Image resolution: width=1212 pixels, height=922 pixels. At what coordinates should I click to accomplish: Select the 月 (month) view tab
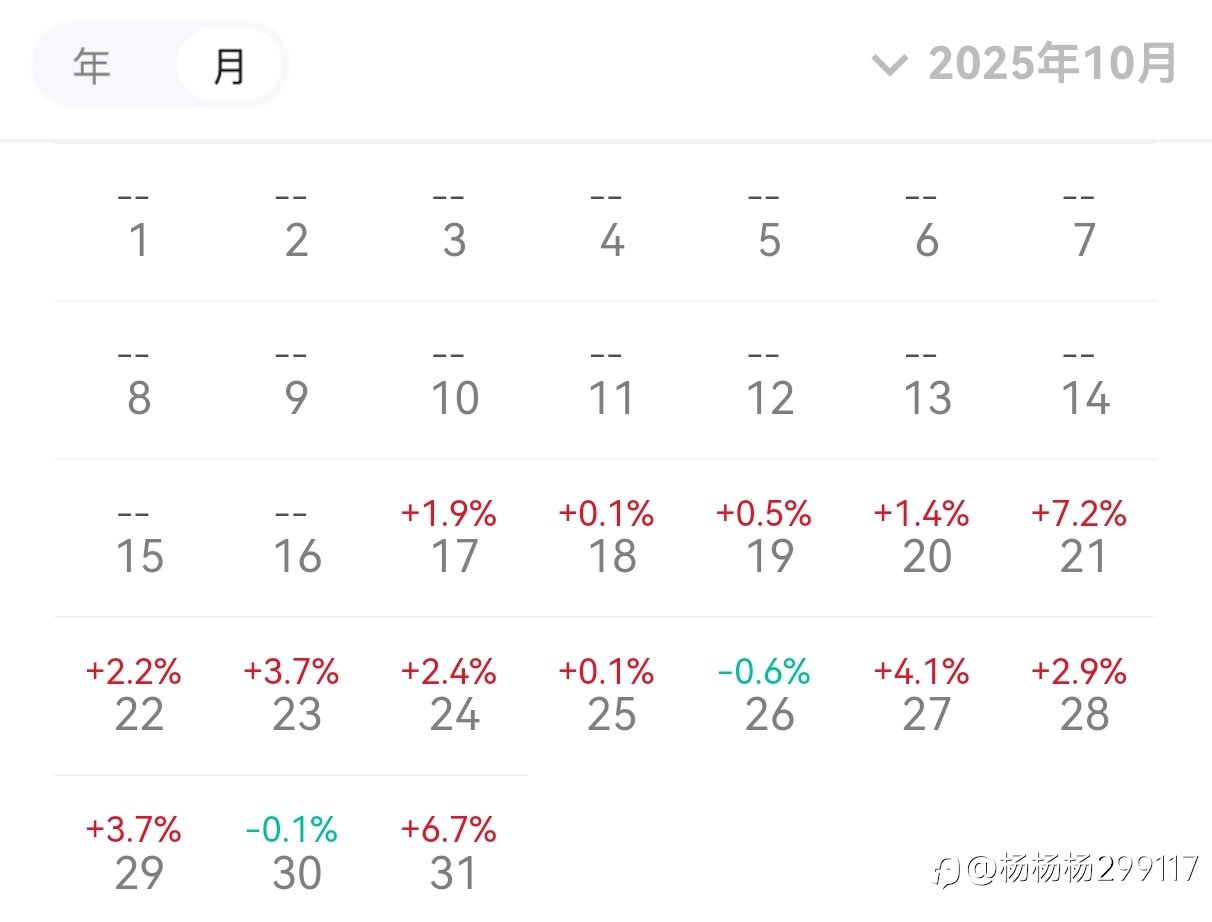click(x=229, y=67)
